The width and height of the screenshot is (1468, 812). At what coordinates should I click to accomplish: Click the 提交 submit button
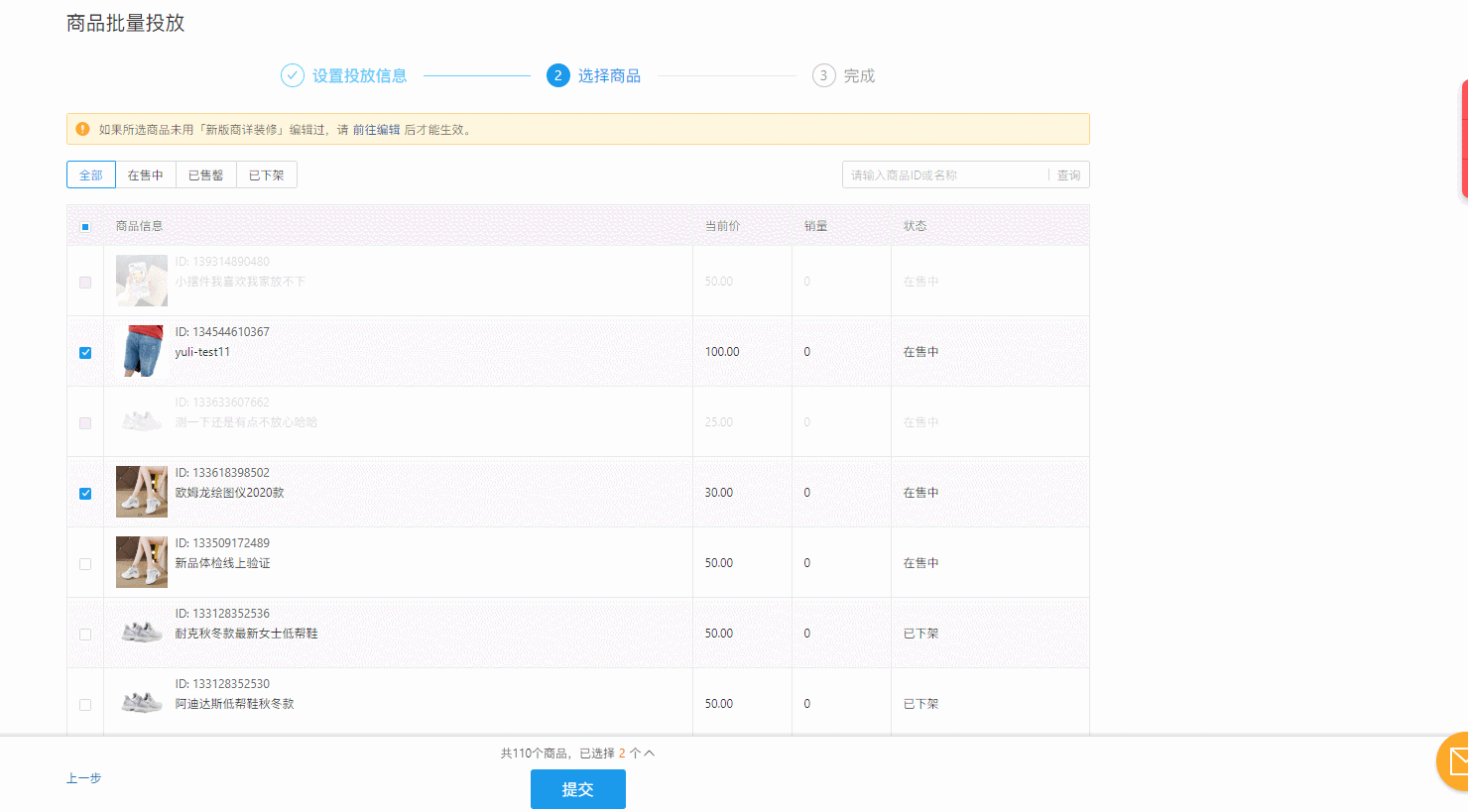(x=578, y=789)
